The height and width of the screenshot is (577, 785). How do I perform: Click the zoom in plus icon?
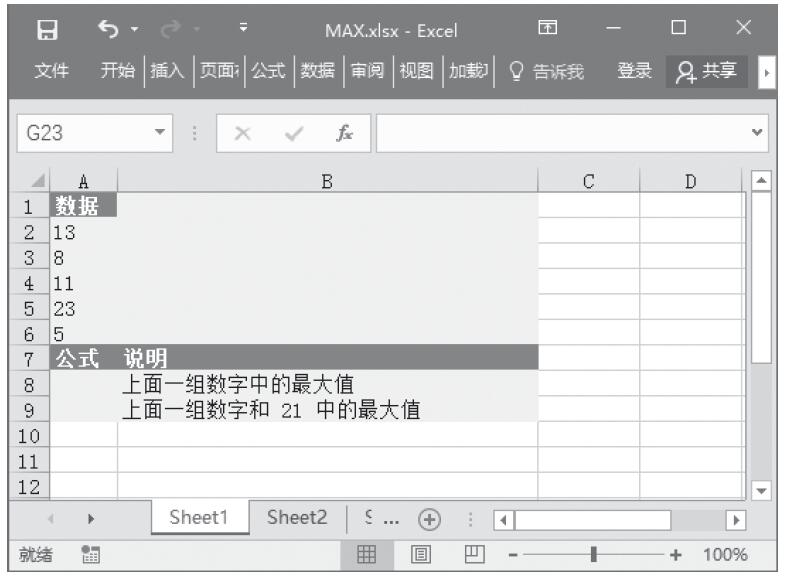point(676,554)
